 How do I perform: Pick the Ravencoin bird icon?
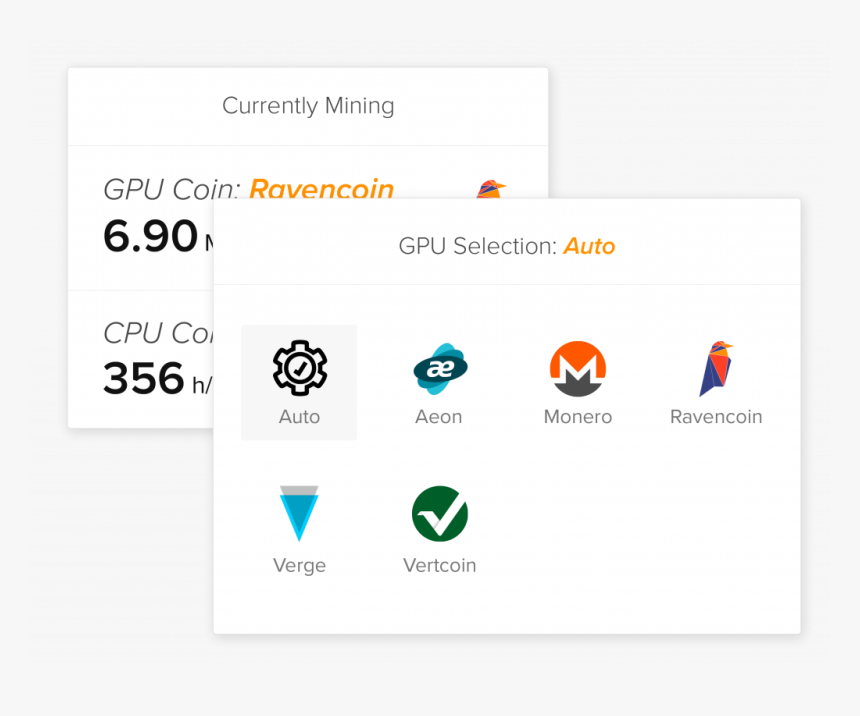coord(715,368)
